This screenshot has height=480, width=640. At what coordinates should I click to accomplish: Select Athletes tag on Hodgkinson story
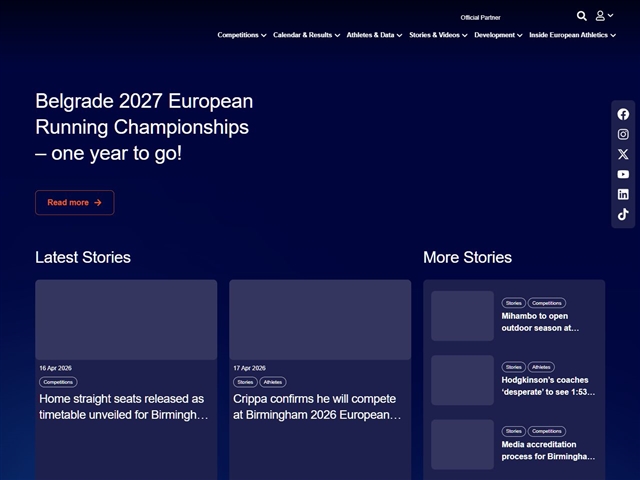point(541,367)
